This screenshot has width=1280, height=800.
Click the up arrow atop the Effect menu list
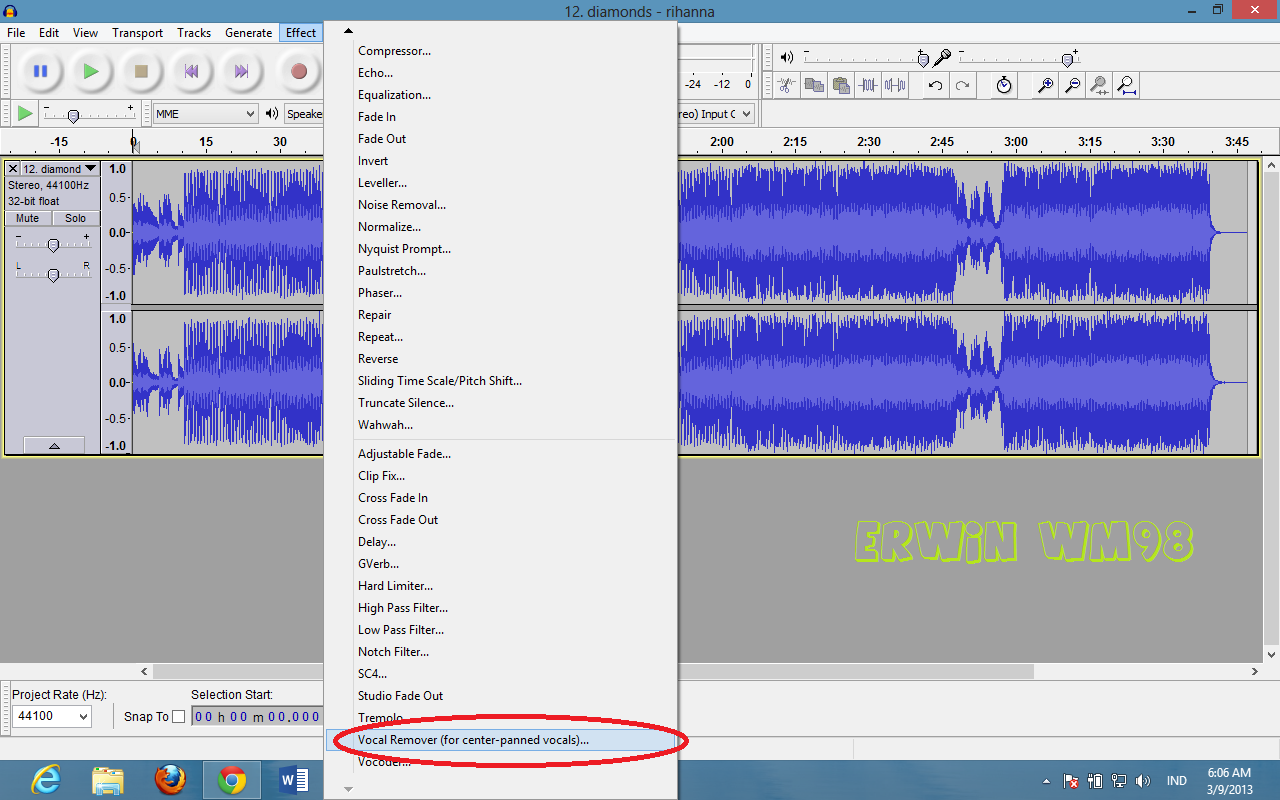click(348, 32)
